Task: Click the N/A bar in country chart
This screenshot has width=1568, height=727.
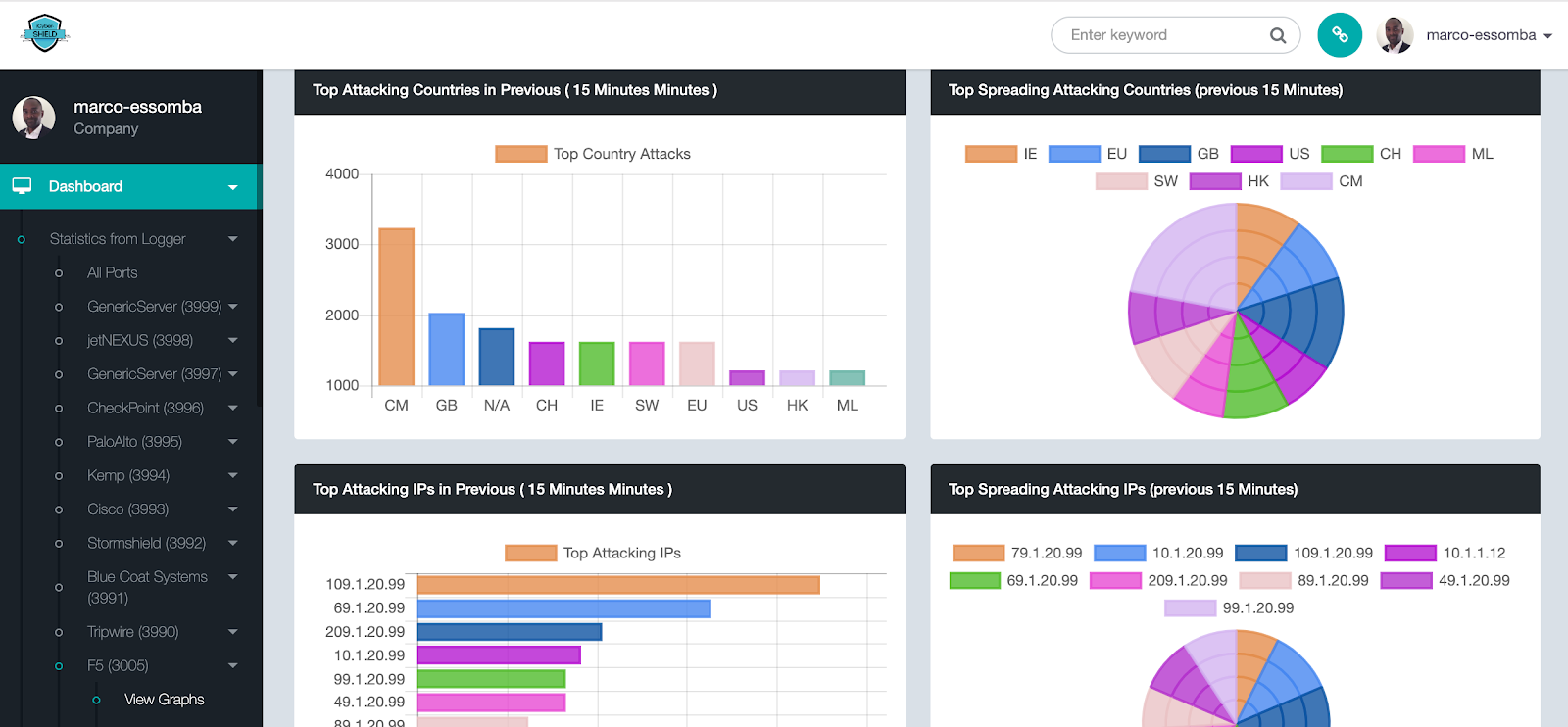Action: (497, 357)
